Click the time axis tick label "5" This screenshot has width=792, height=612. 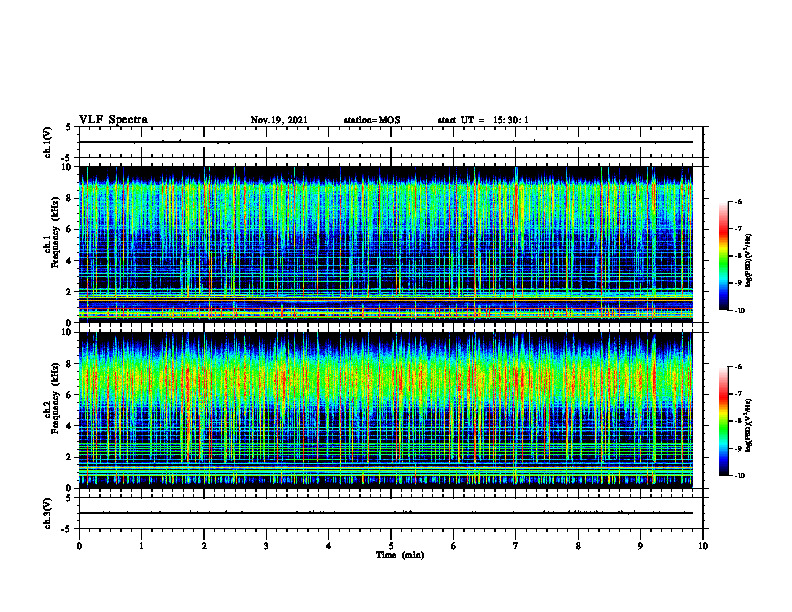point(391,546)
